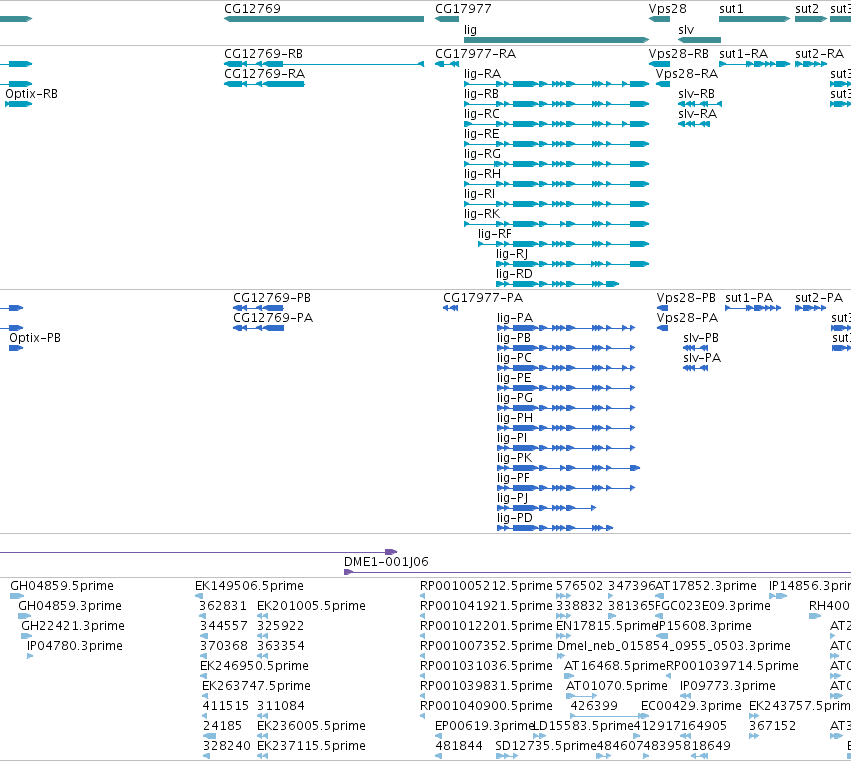Select EST GH22421.3prime
Screen dimensions: 851x761
tap(27, 636)
